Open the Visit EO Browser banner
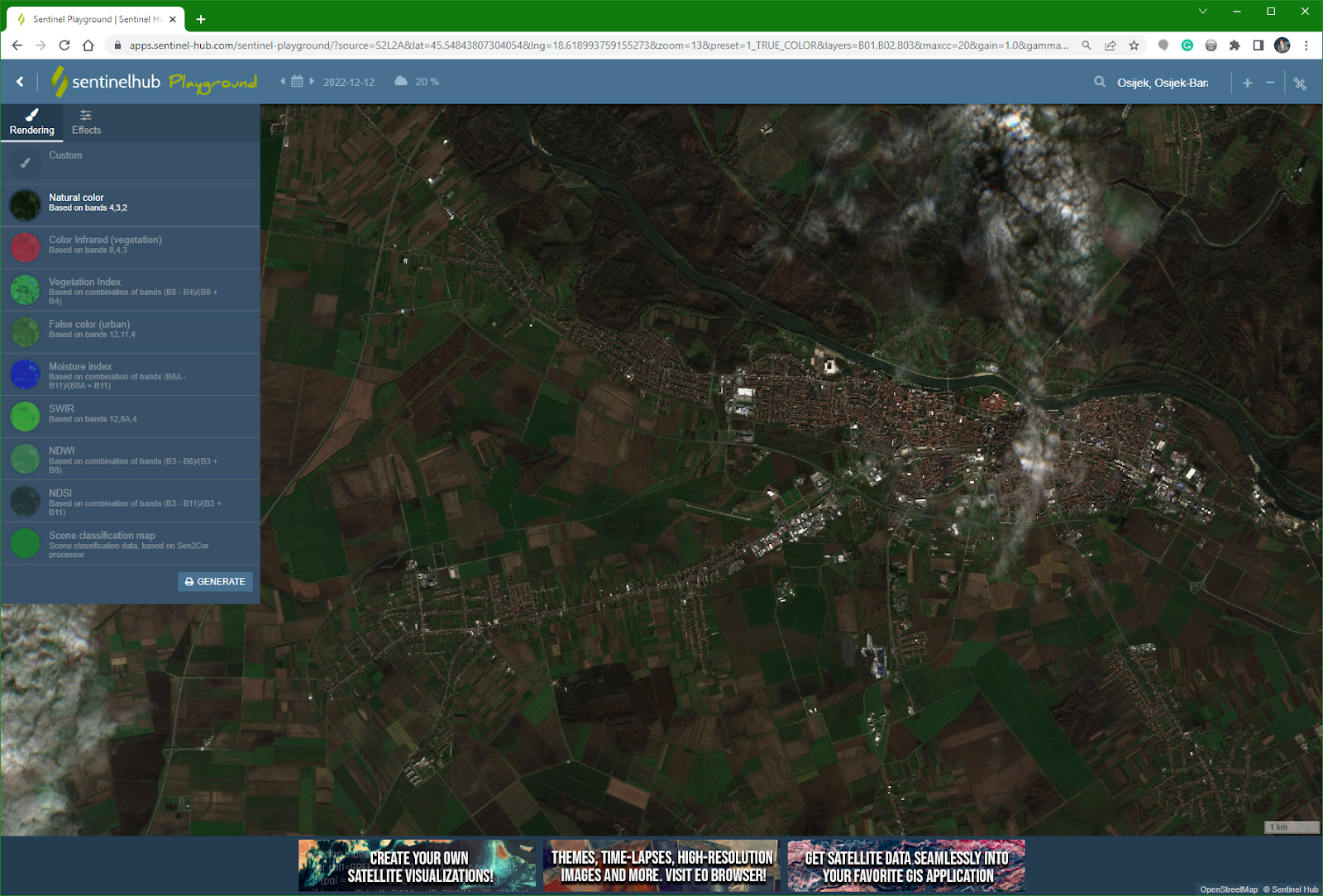This screenshot has height=896, width=1323. pyautogui.click(x=661, y=866)
